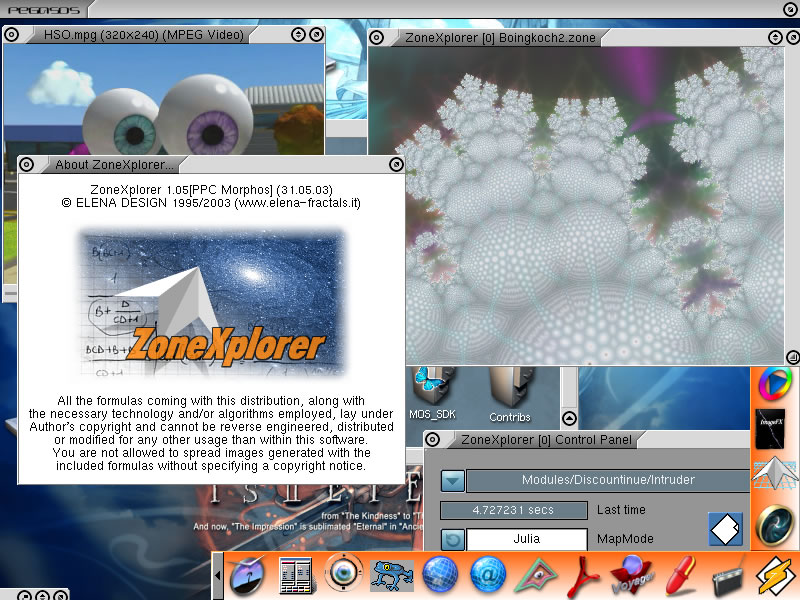Click the diagonal arrow gadget on bottom-left panel

click(x=60, y=595)
